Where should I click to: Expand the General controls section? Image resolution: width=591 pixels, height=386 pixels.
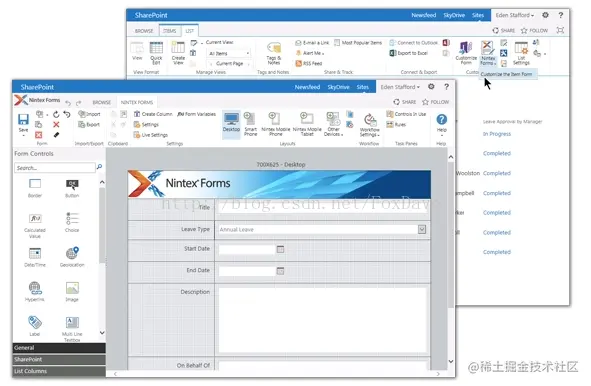point(59,348)
